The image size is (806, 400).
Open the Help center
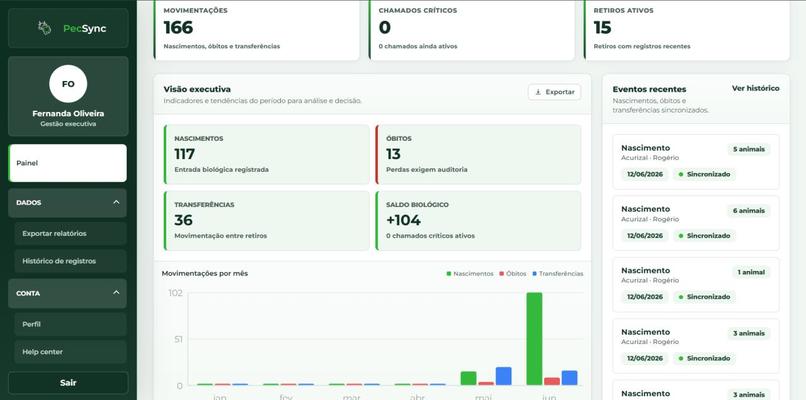(x=70, y=352)
